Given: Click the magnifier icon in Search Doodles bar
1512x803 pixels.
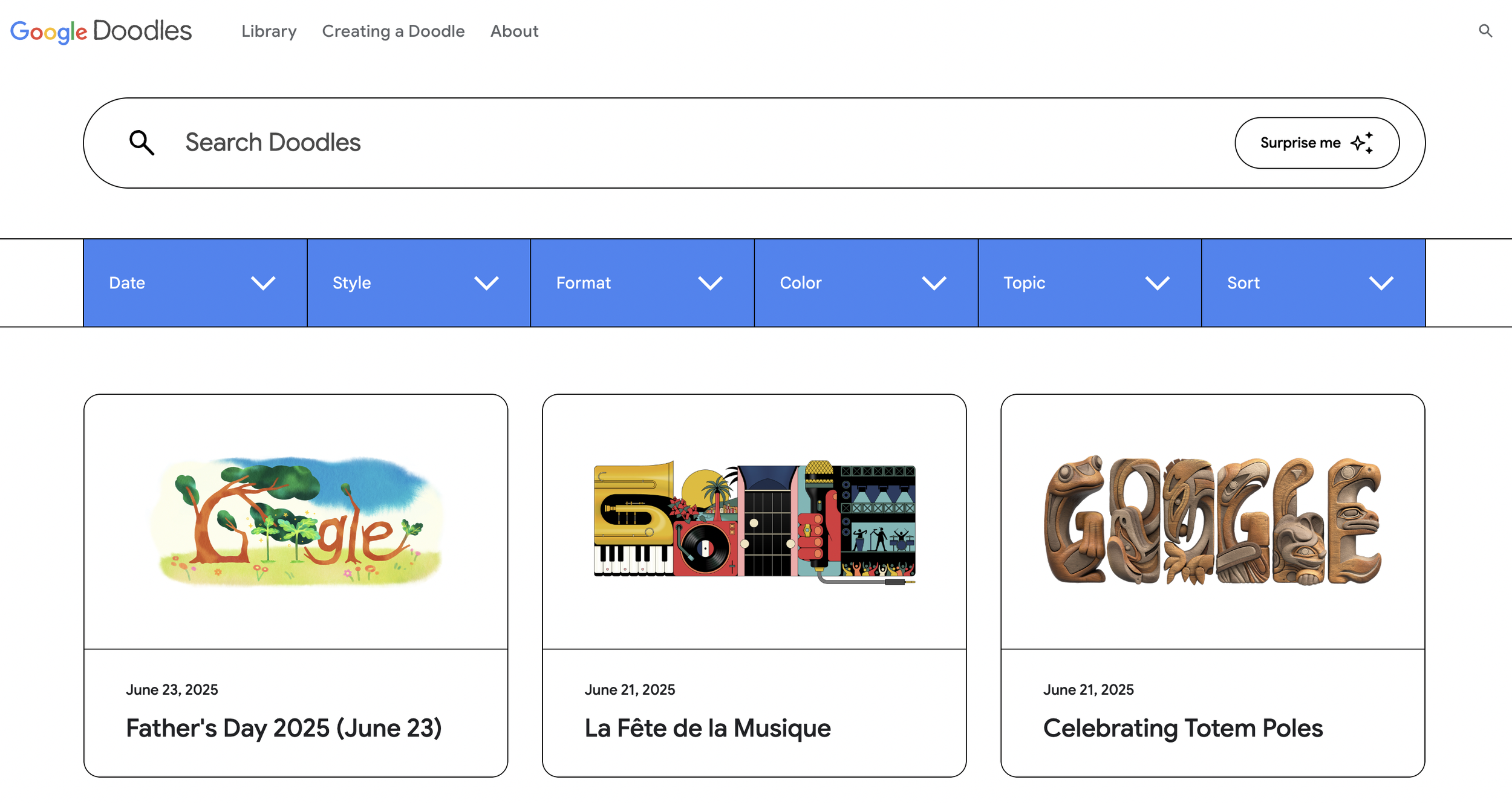Looking at the screenshot, I should [142, 143].
